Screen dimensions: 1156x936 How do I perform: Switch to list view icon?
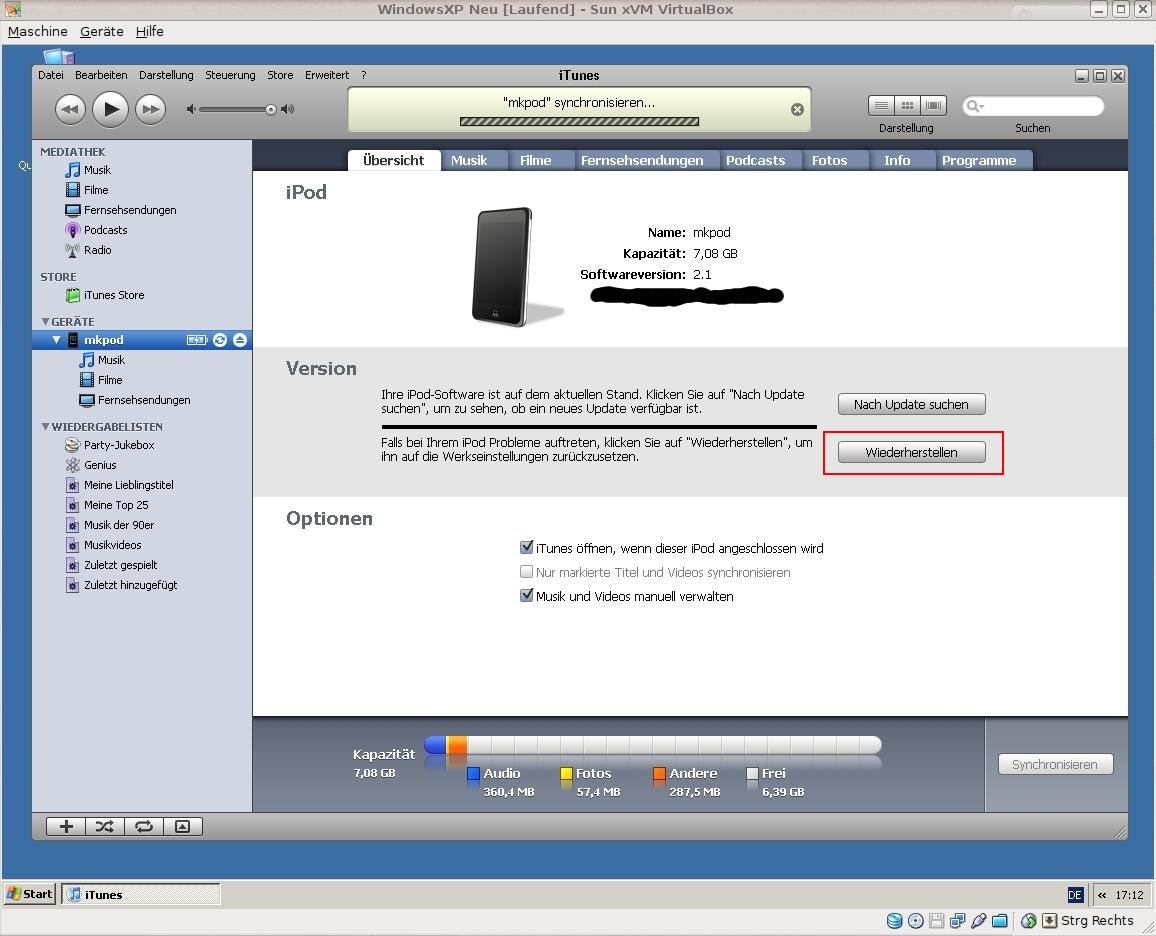click(881, 105)
